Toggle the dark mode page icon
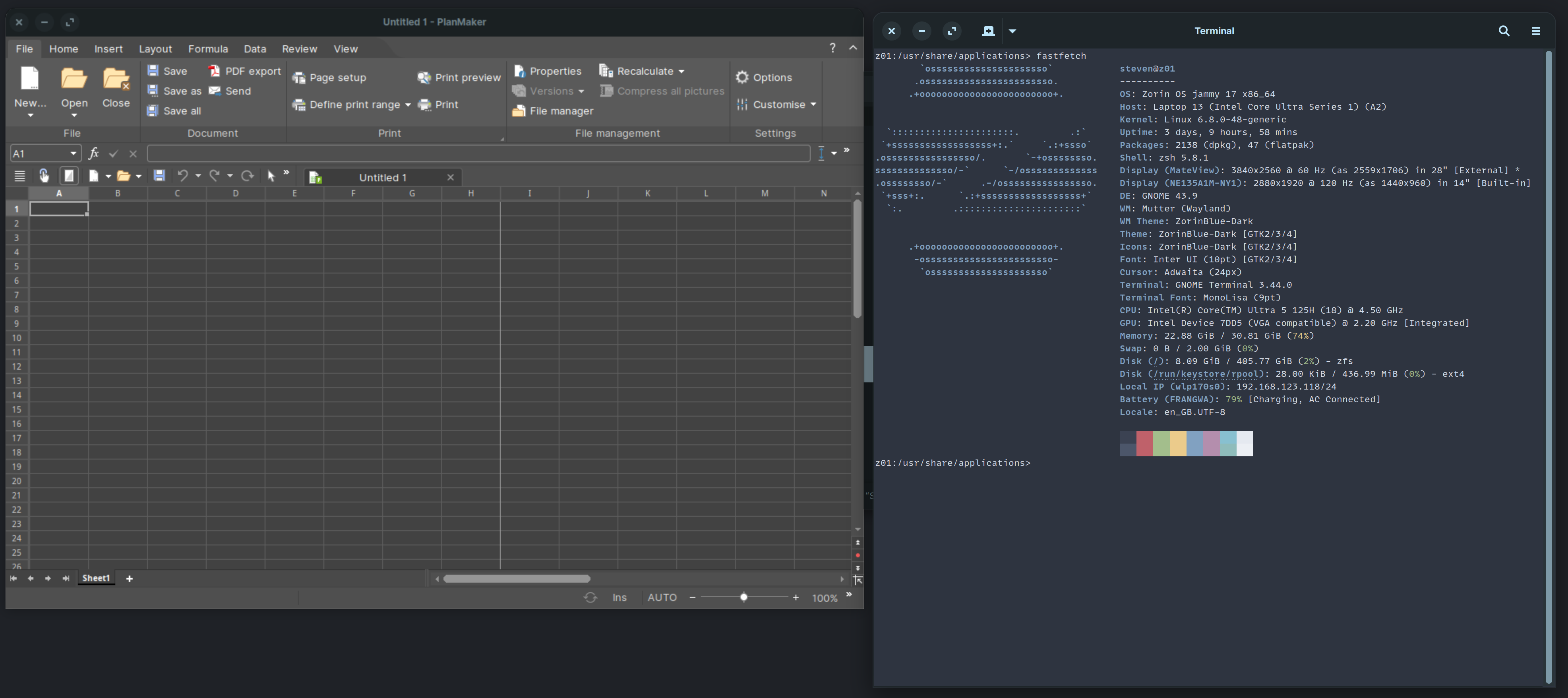This screenshot has height=698, width=1568. 69,176
